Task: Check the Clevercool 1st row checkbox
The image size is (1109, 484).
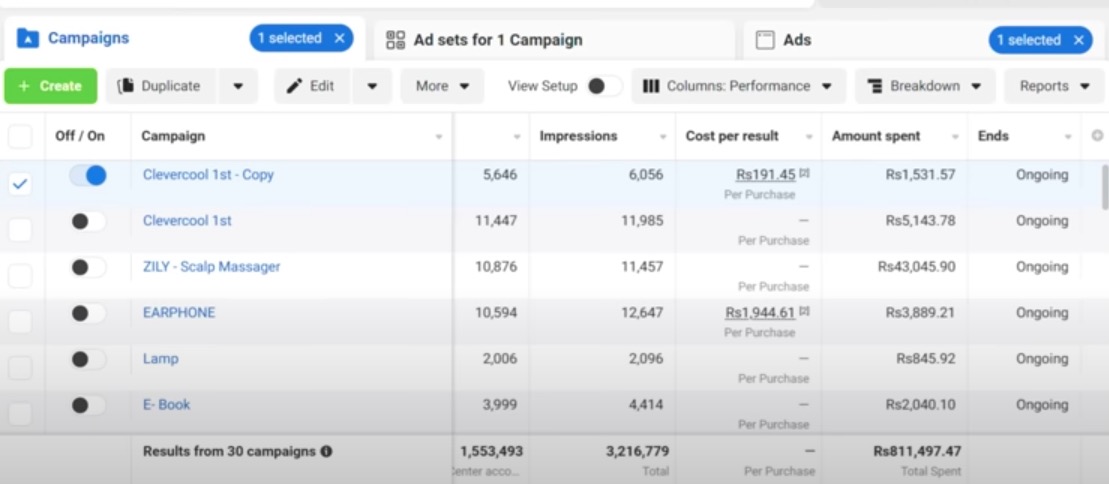Action: 20,229
